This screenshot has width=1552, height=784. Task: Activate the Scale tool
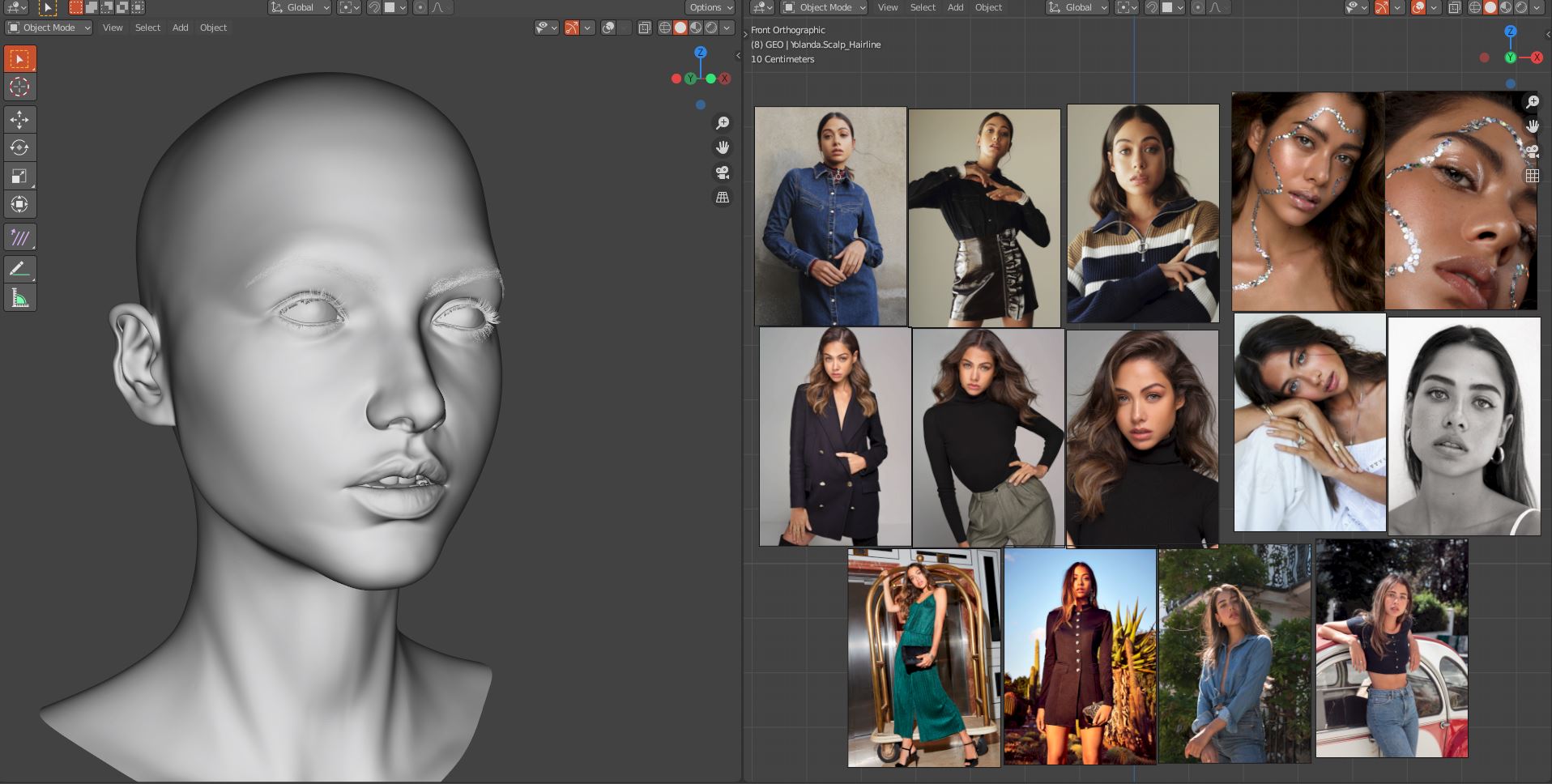coord(19,177)
